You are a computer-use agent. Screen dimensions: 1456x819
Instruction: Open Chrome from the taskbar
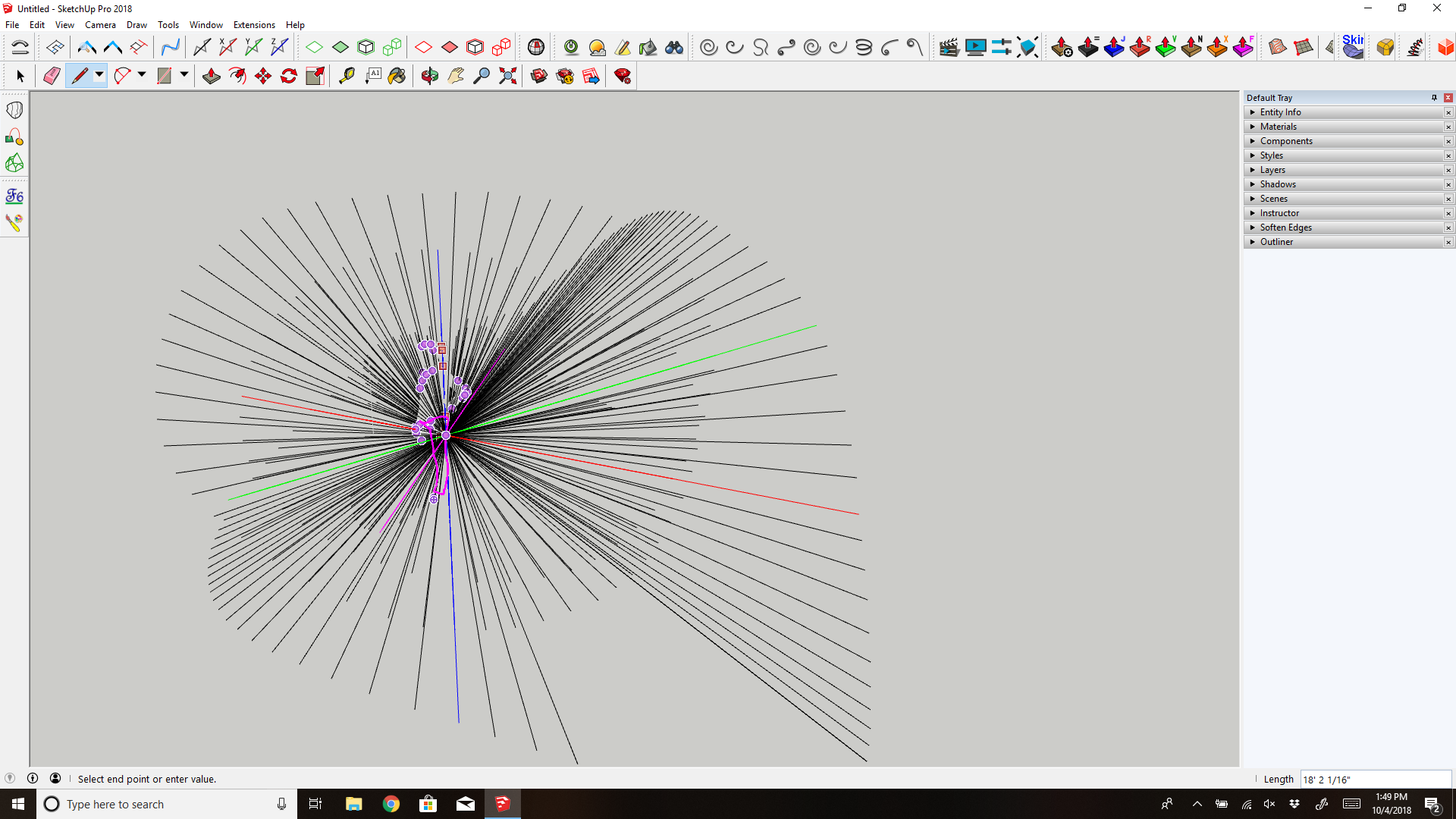391,804
